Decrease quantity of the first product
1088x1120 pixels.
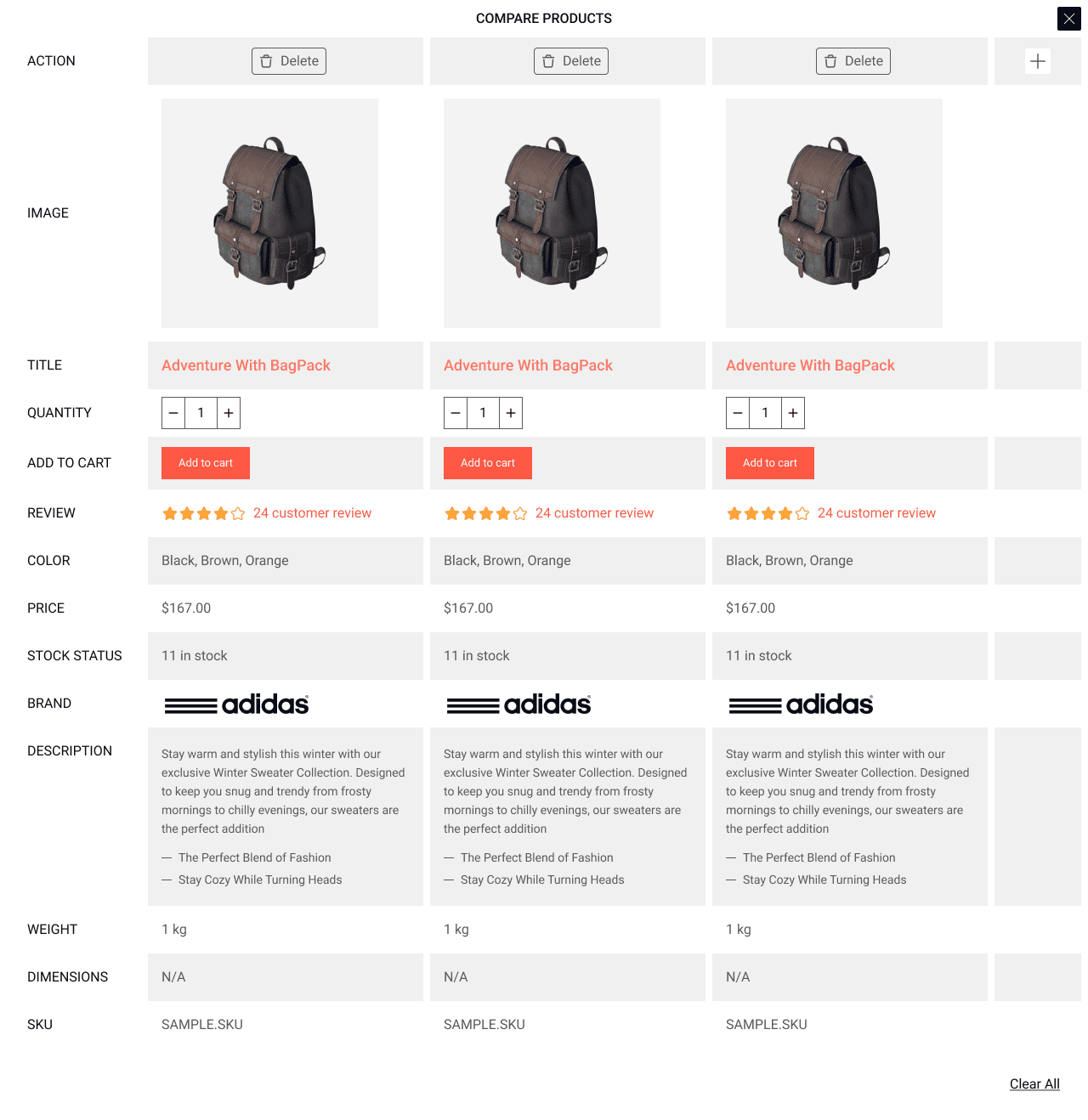tap(173, 413)
